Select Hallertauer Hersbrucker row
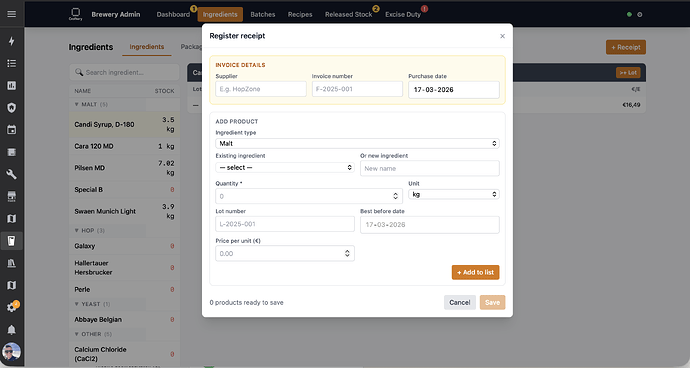Viewport: 690px width, 368px height. click(x=125, y=268)
